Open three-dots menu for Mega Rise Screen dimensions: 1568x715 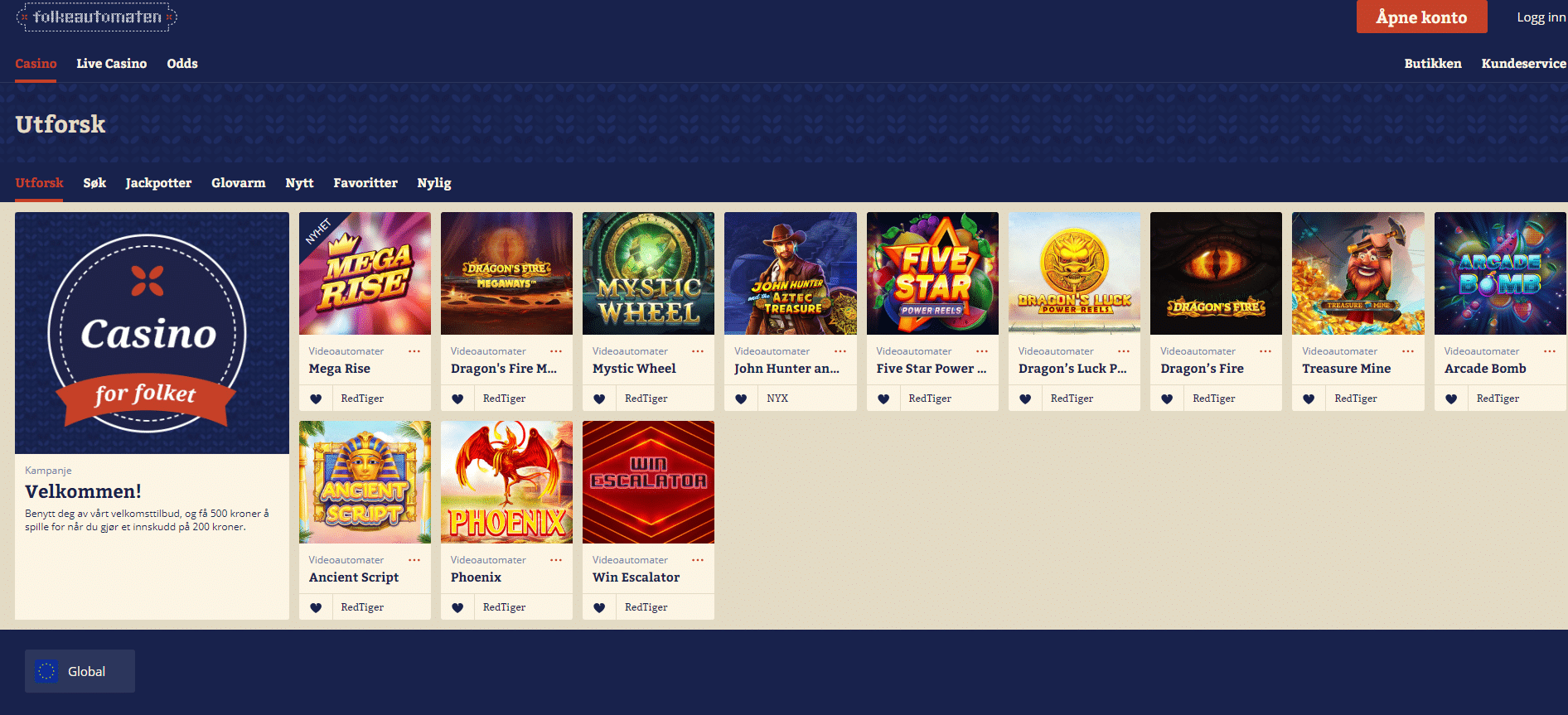click(414, 351)
